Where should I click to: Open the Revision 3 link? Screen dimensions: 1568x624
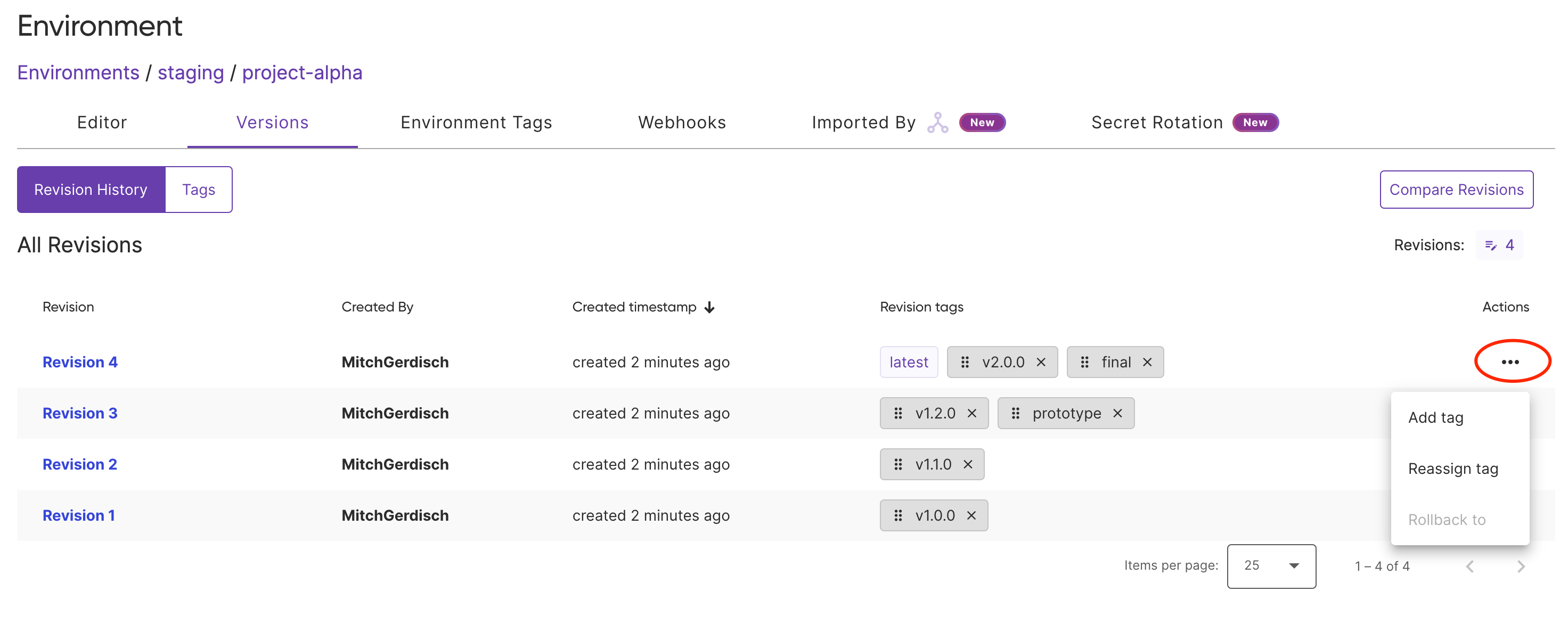80,413
